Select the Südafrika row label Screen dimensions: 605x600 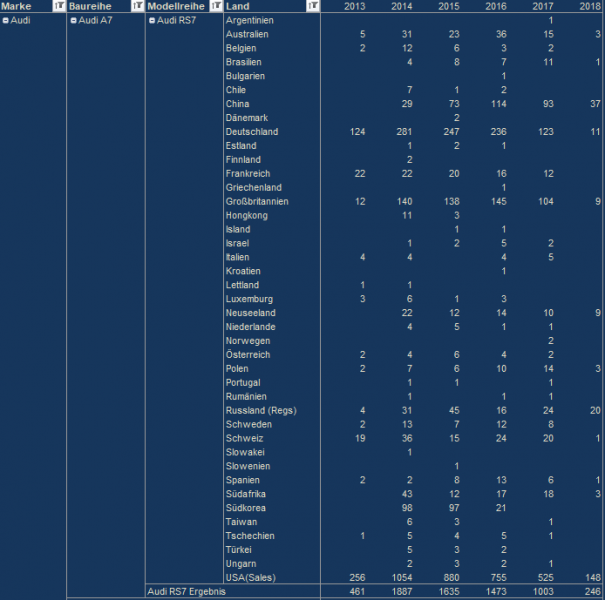(246, 494)
